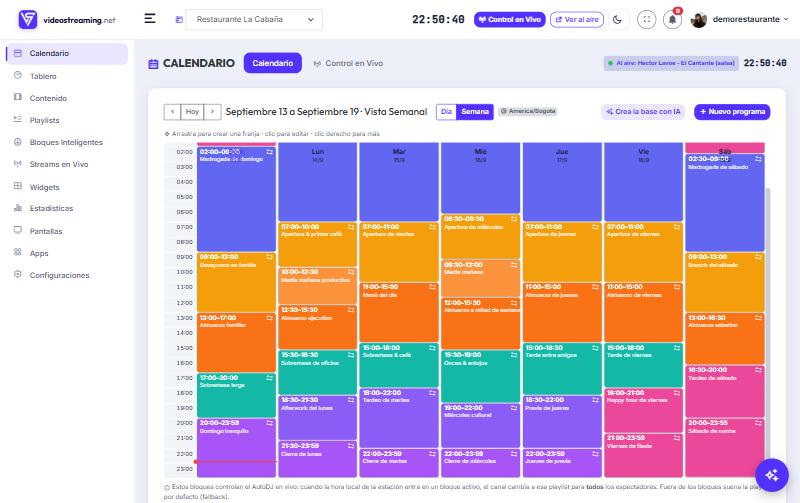Open the Almuerzo de jueves block
800x503 pixels.
pos(562,312)
